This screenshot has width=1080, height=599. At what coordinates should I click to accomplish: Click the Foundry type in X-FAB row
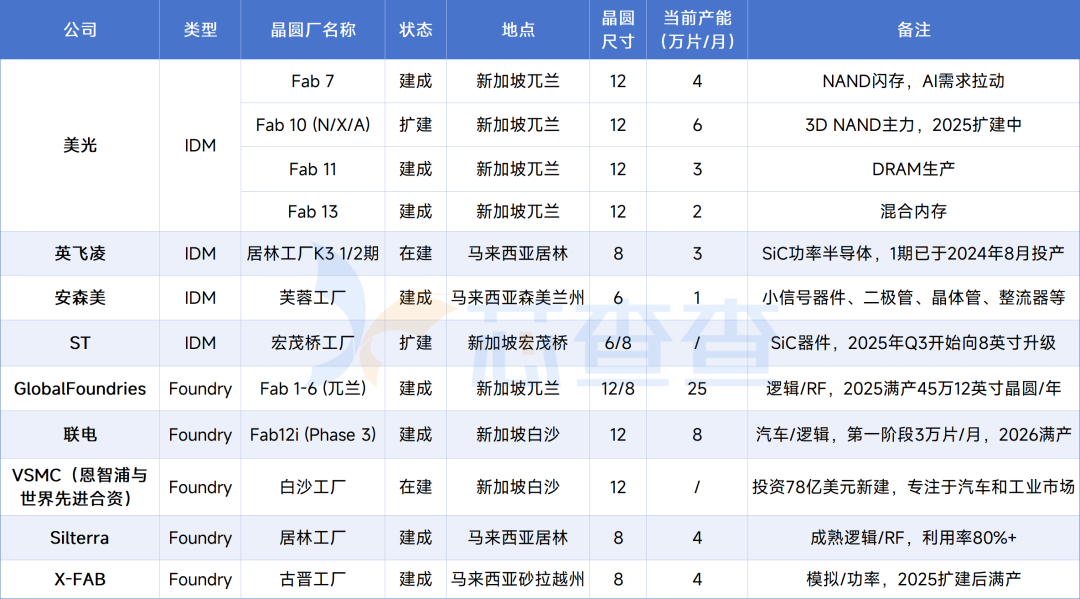click(x=200, y=579)
